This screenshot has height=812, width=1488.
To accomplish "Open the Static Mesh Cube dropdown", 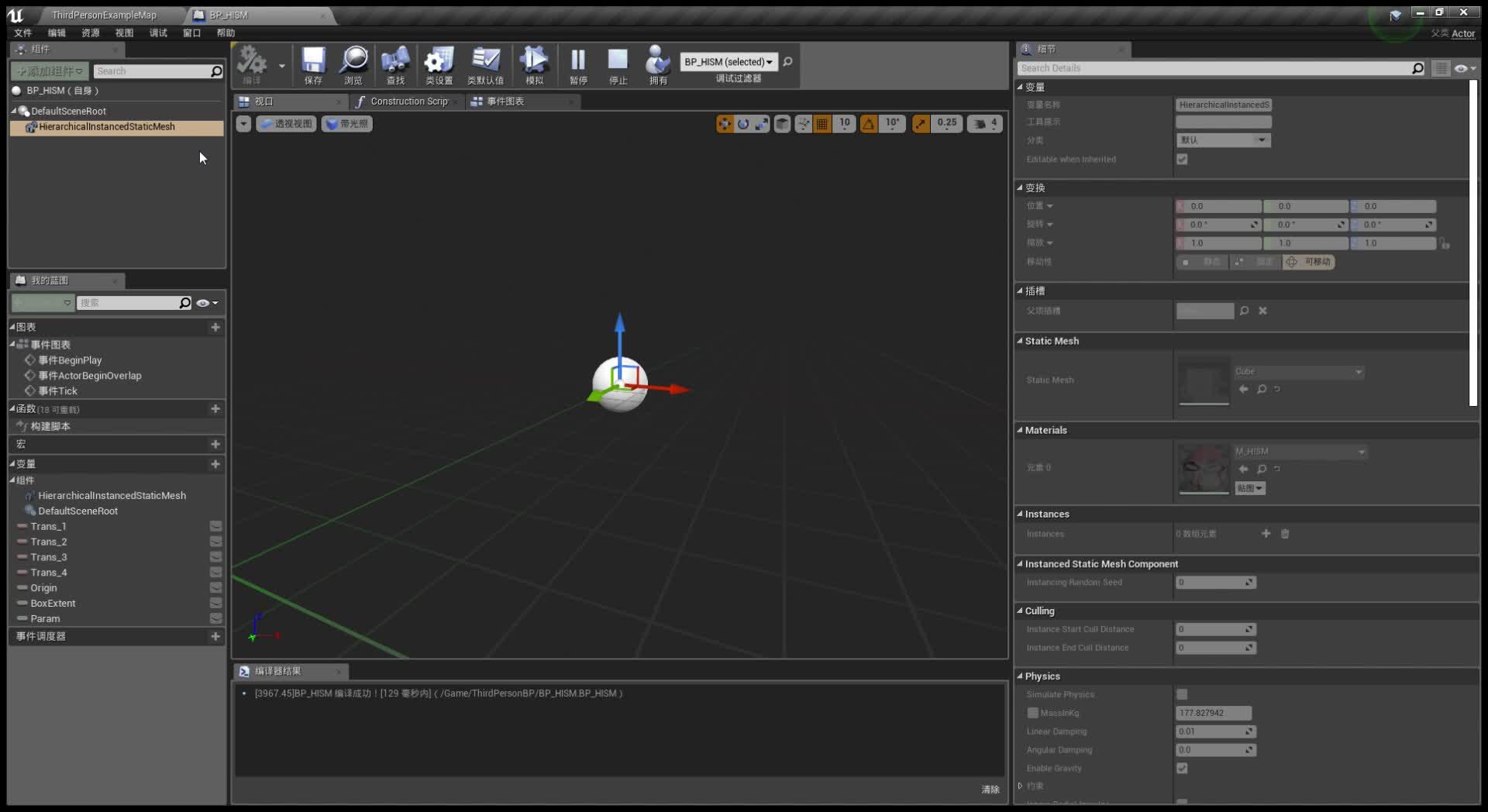I will pos(1359,372).
